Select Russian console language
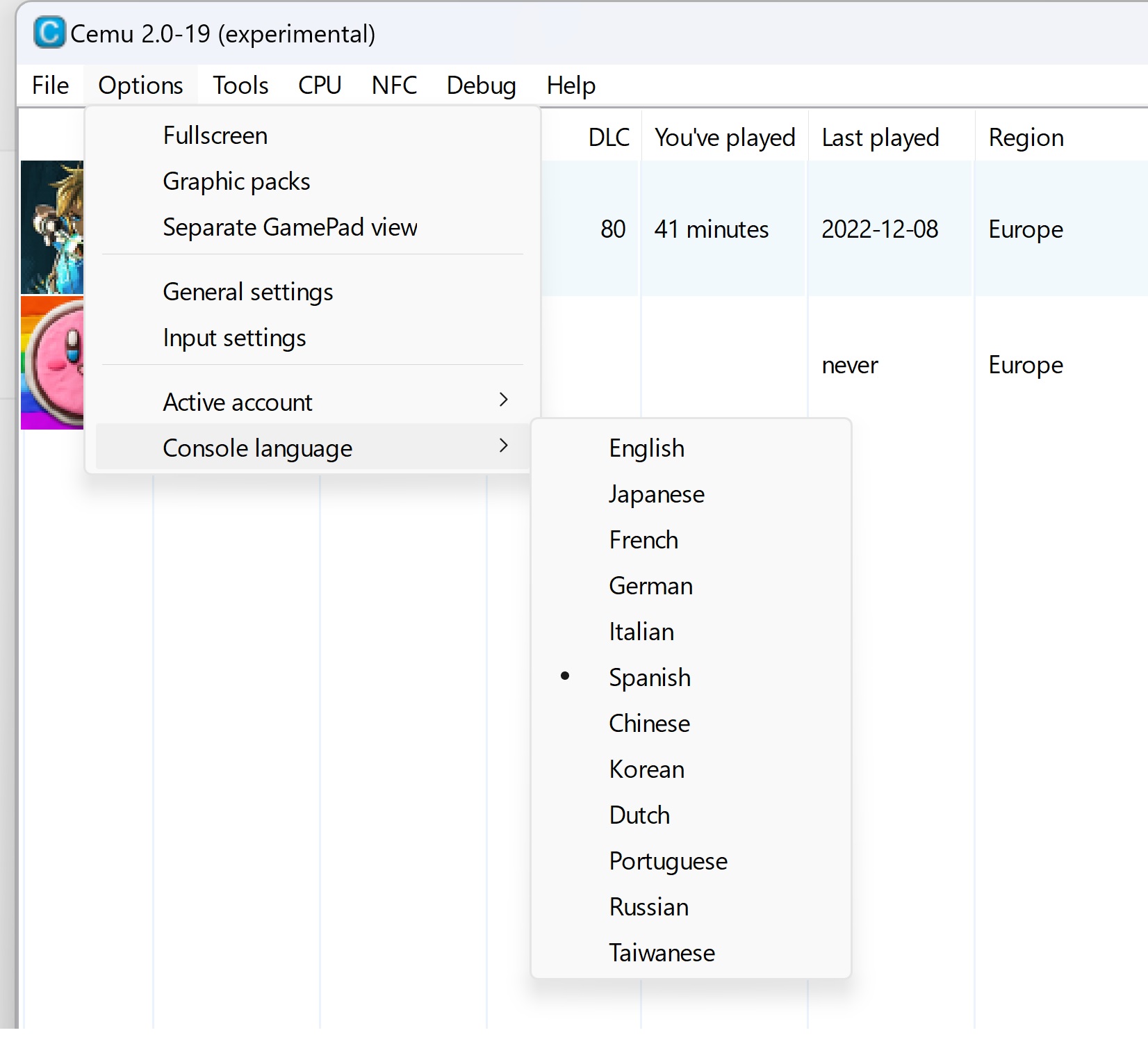Screen dimensions: 1148x1060 (691, 907)
